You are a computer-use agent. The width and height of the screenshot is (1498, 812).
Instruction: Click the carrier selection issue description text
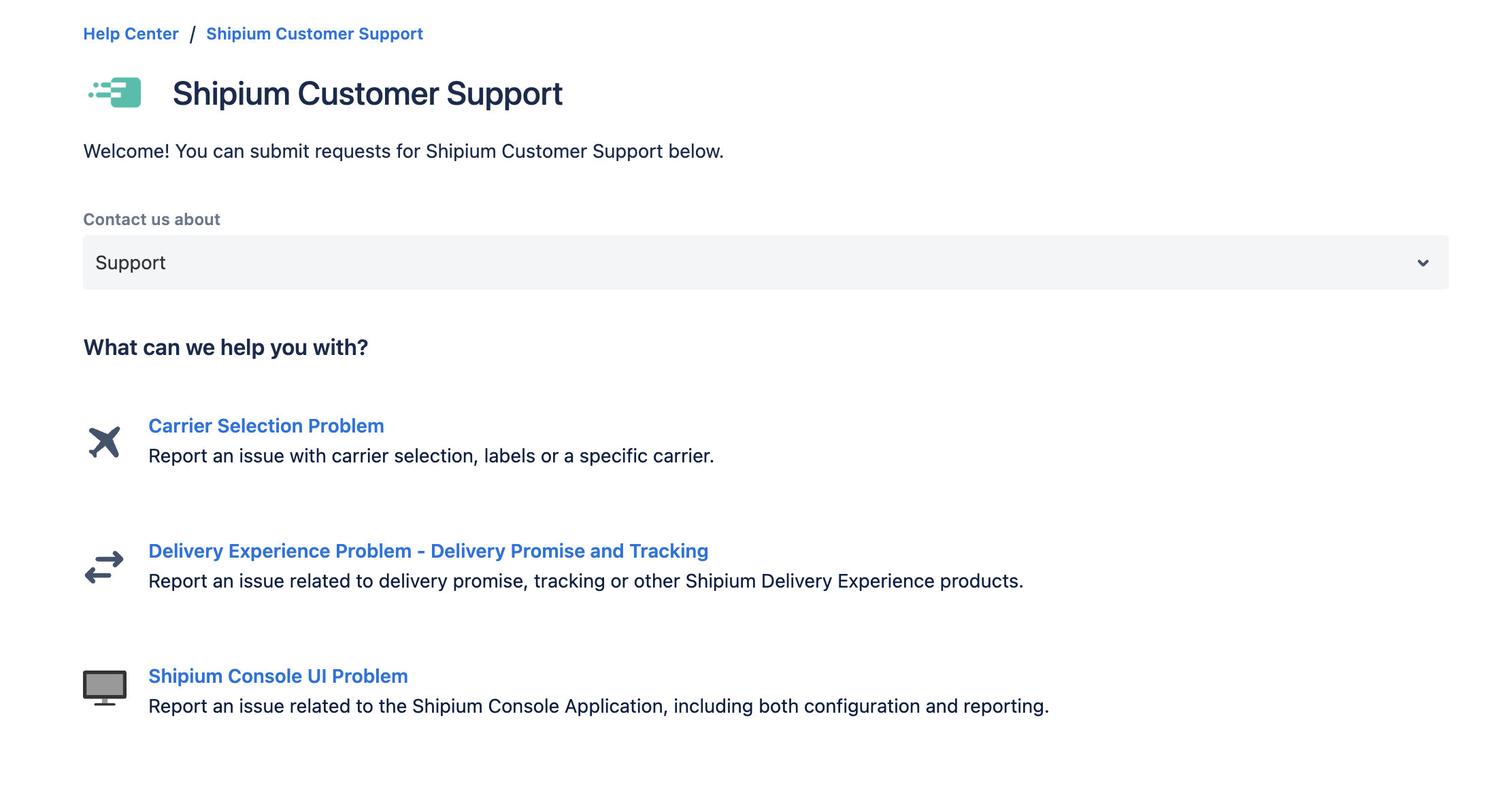(x=431, y=456)
